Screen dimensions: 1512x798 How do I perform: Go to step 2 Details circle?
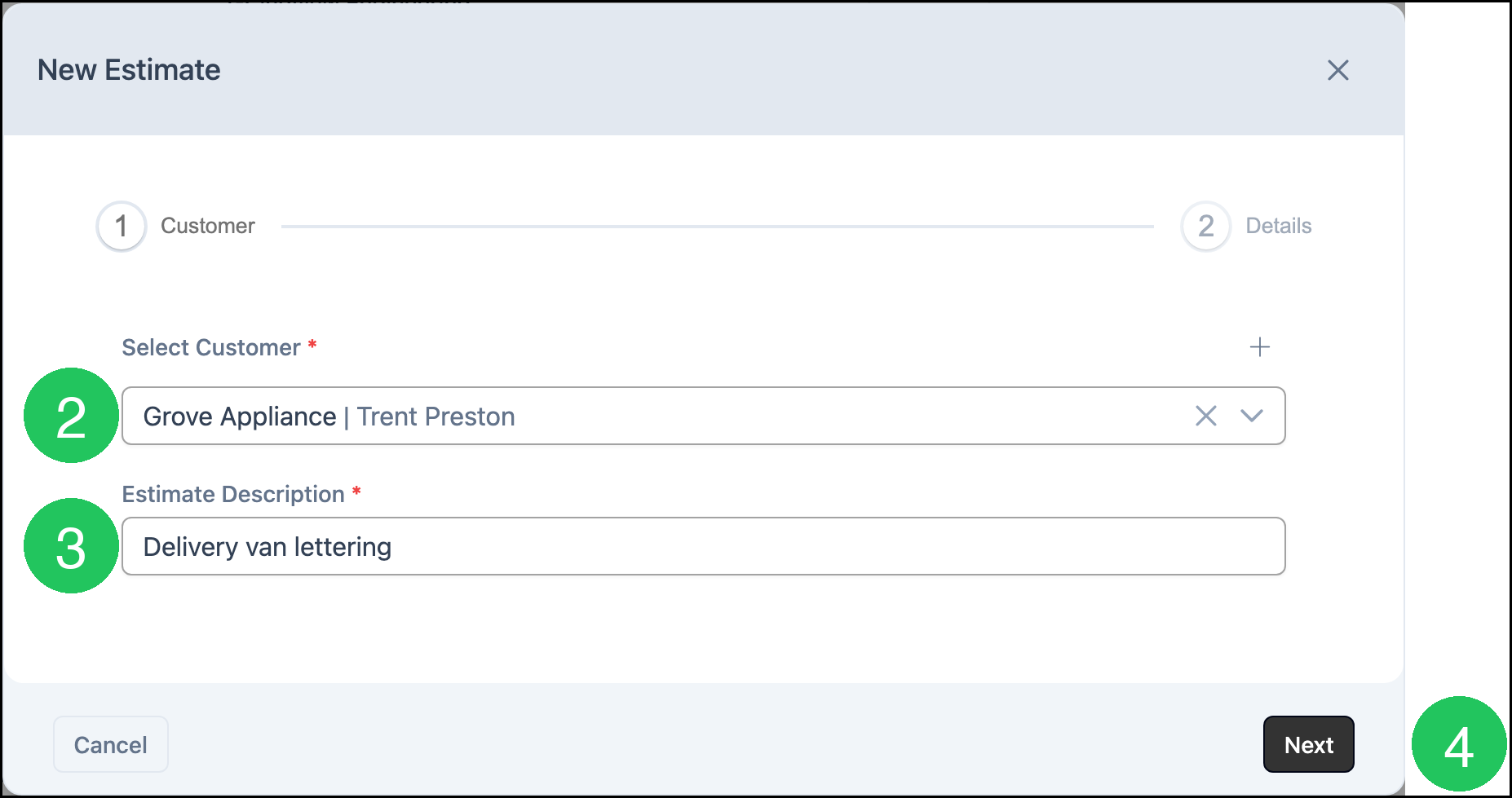[x=1205, y=226]
